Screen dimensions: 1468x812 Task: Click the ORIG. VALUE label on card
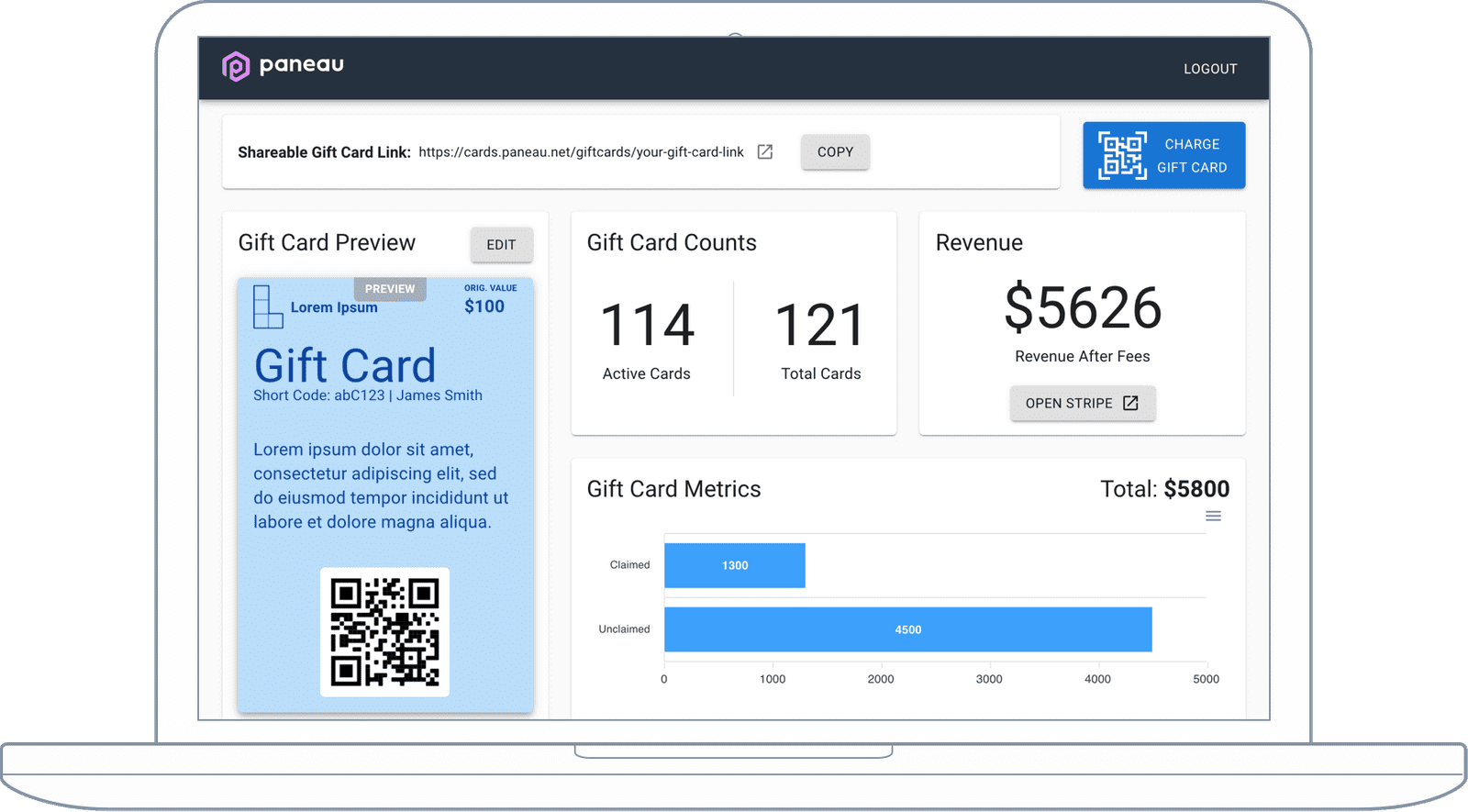coord(491,288)
